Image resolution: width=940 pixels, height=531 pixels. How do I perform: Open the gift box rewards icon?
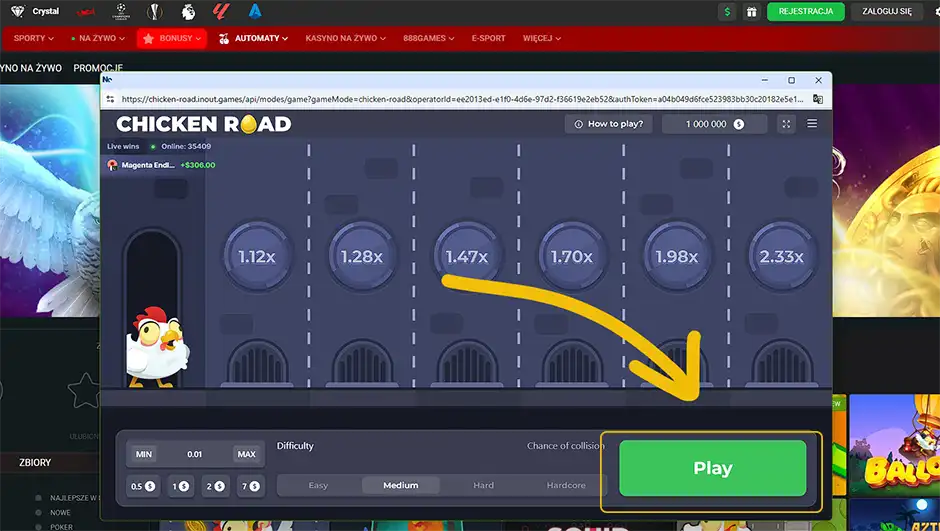click(x=751, y=11)
